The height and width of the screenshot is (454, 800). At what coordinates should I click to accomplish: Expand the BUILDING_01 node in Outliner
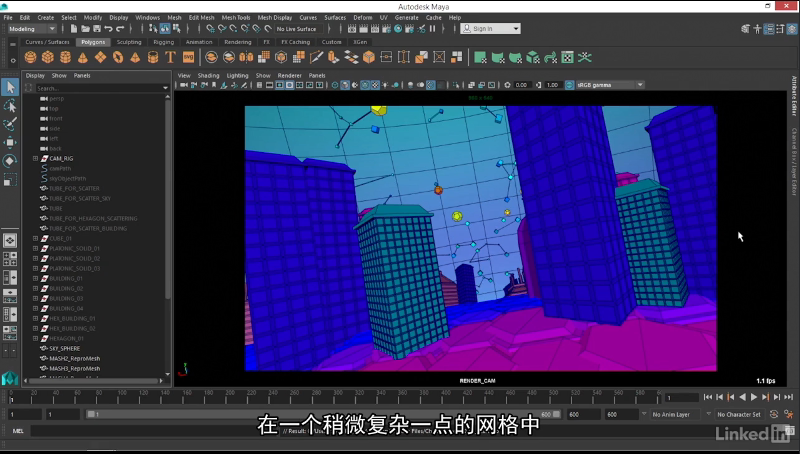pyautogui.click(x=35, y=279)
